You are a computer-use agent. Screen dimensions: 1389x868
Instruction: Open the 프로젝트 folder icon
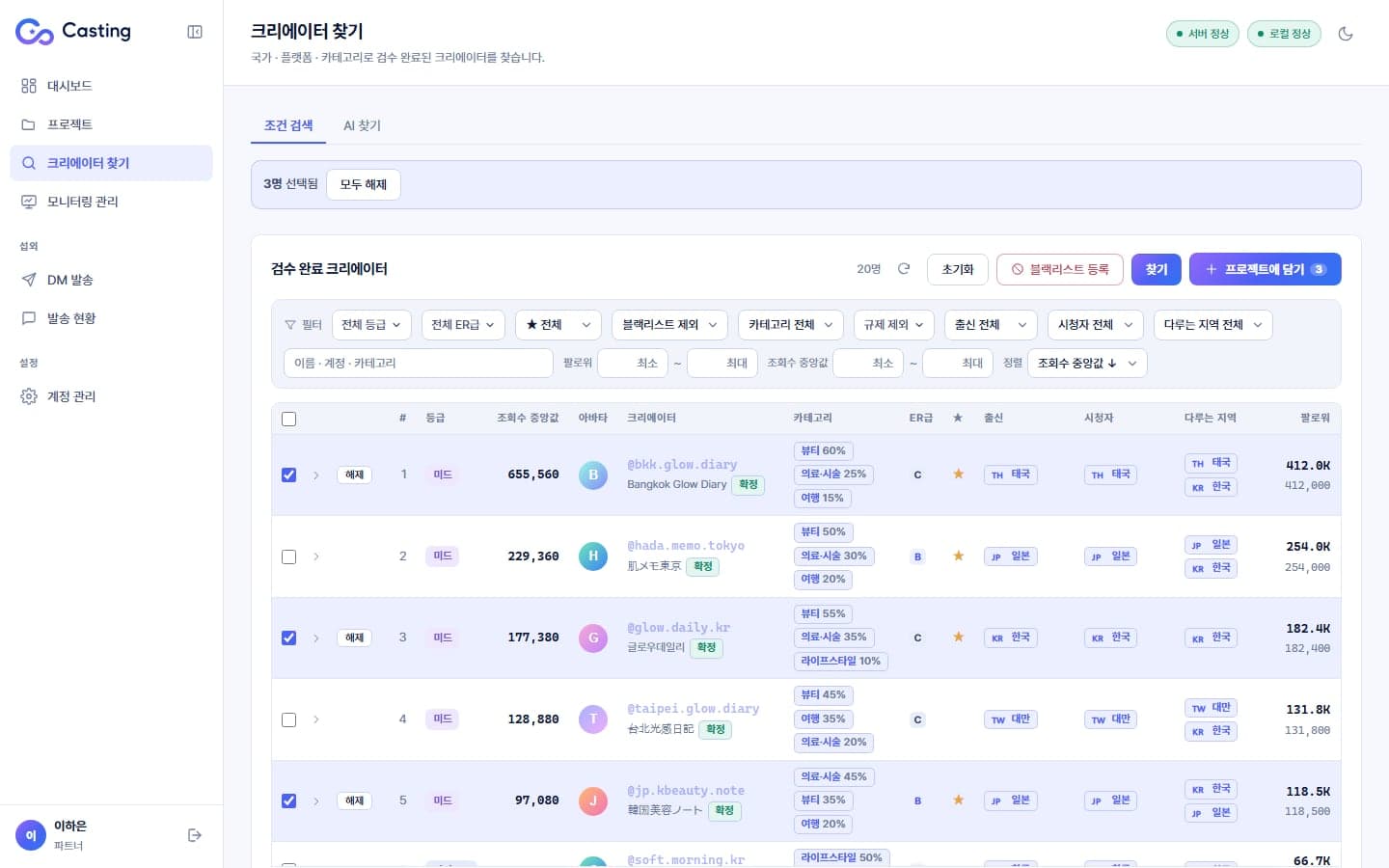point(29,124)
